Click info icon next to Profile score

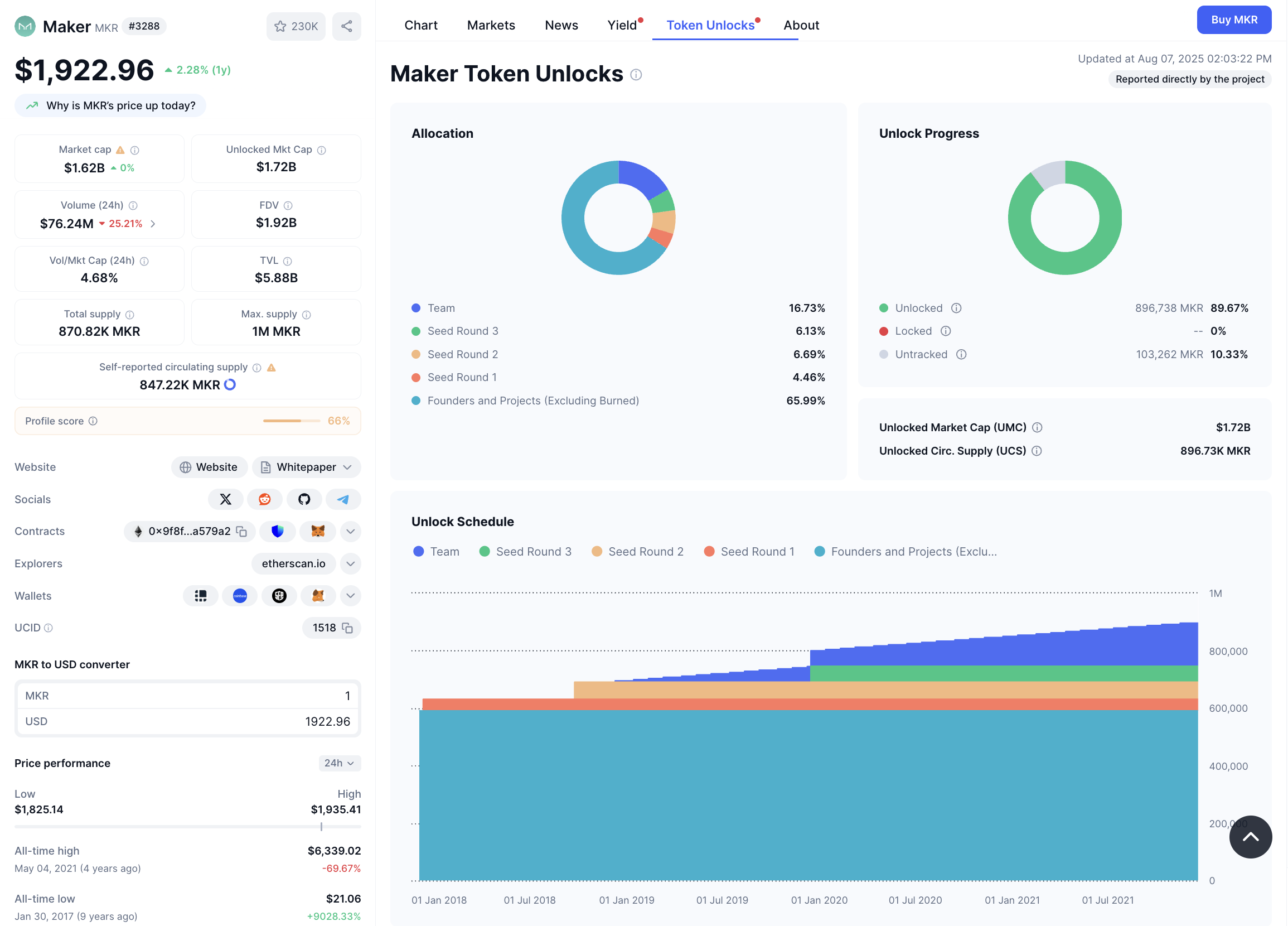[x=93, y=421]
